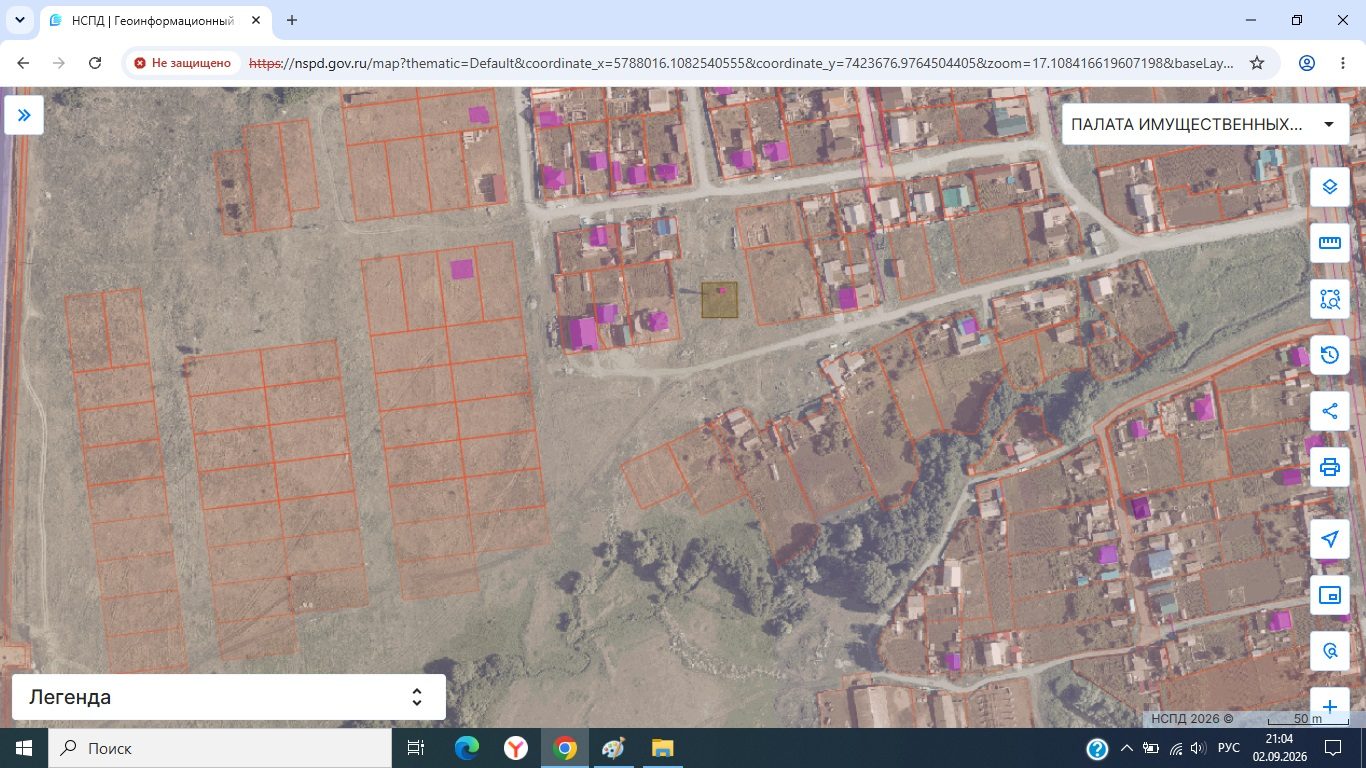The height and width of the screenshot is (768, 1366).
Task: Zoom in with the plus button
Action: coord(1329,706)
